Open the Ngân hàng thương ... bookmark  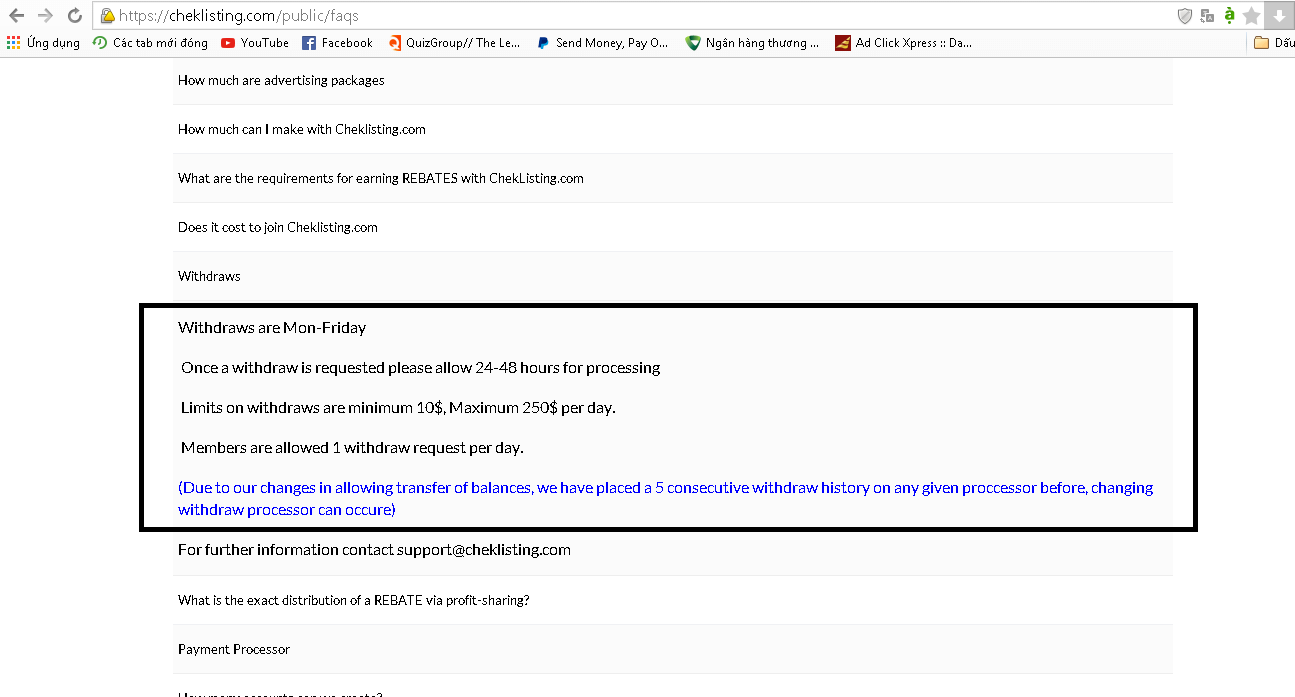click(752, 43)
